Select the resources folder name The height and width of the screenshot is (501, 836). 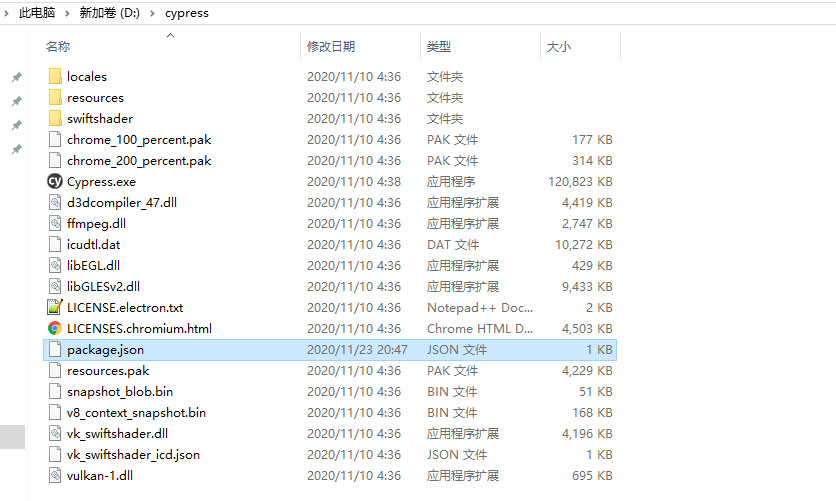pos(95,98)
